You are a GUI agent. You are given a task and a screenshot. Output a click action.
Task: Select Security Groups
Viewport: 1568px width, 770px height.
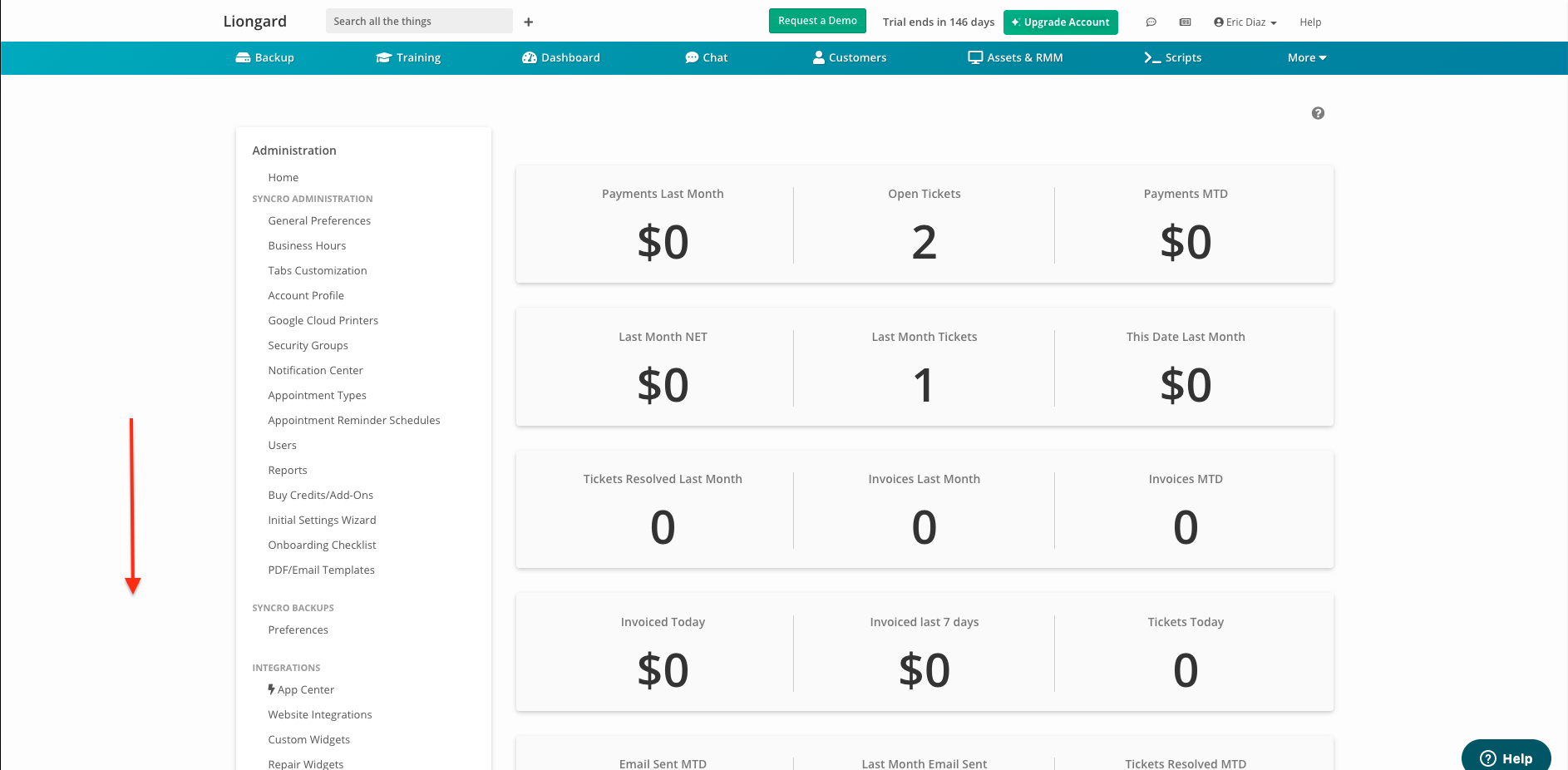coord(308,345)
